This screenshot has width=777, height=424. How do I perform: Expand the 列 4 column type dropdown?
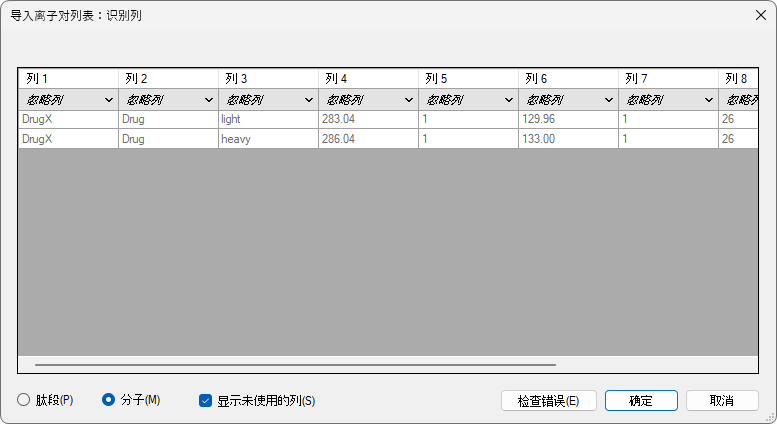click(x=367, y=100)
